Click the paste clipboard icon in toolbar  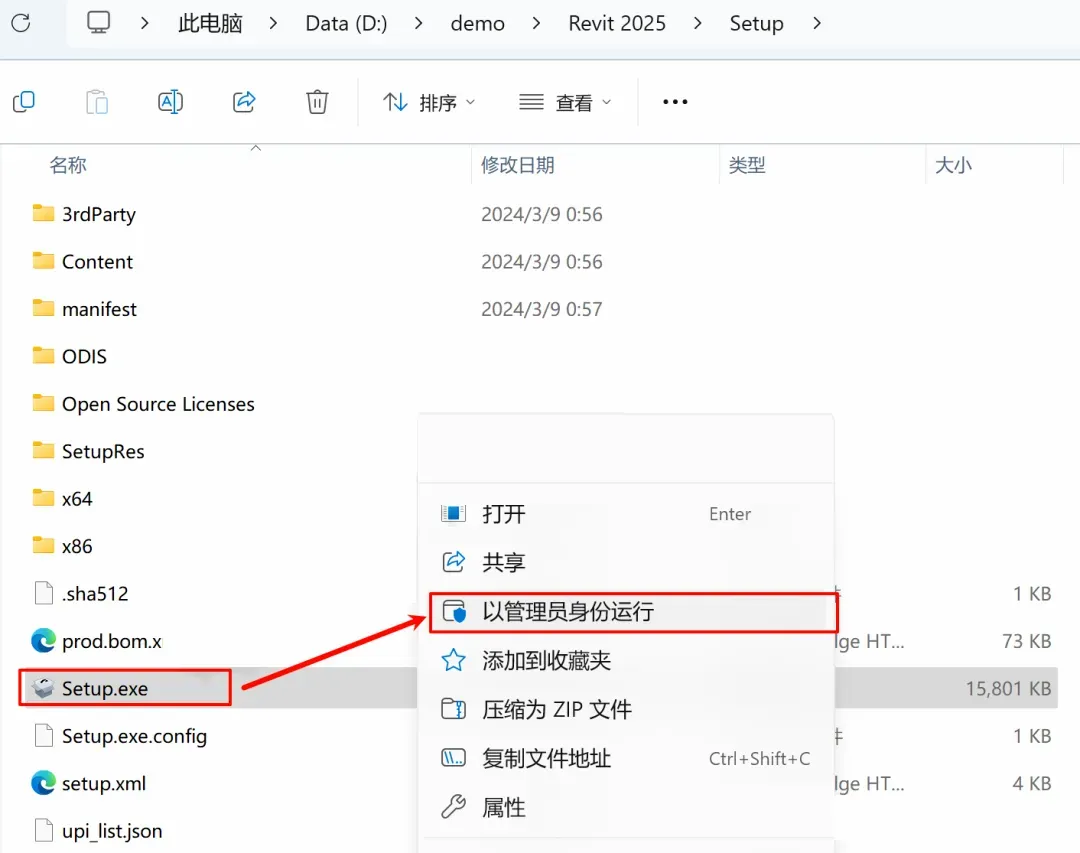[x=97, y=102]
